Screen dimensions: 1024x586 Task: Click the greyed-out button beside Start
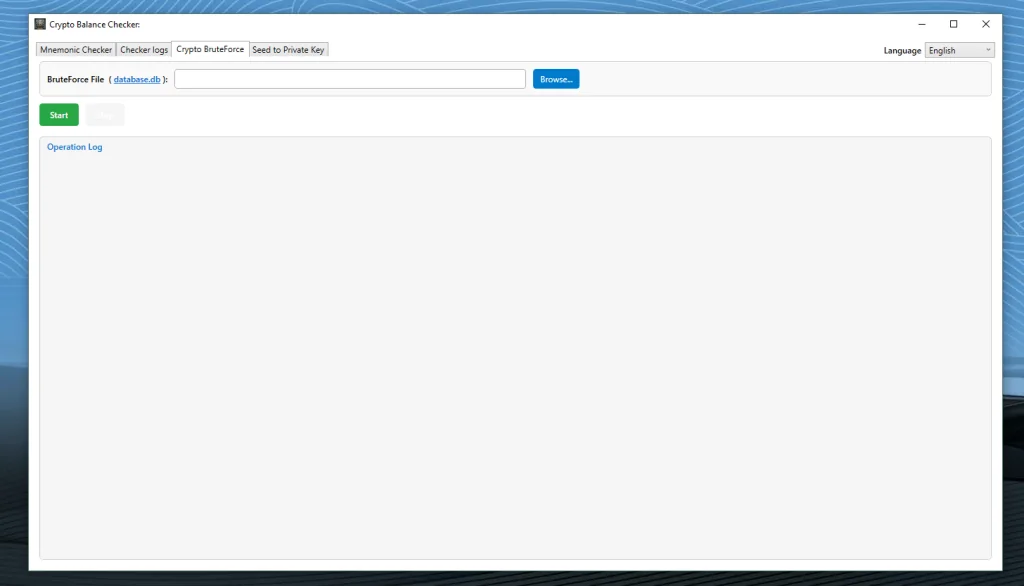[x=105, y=115]
